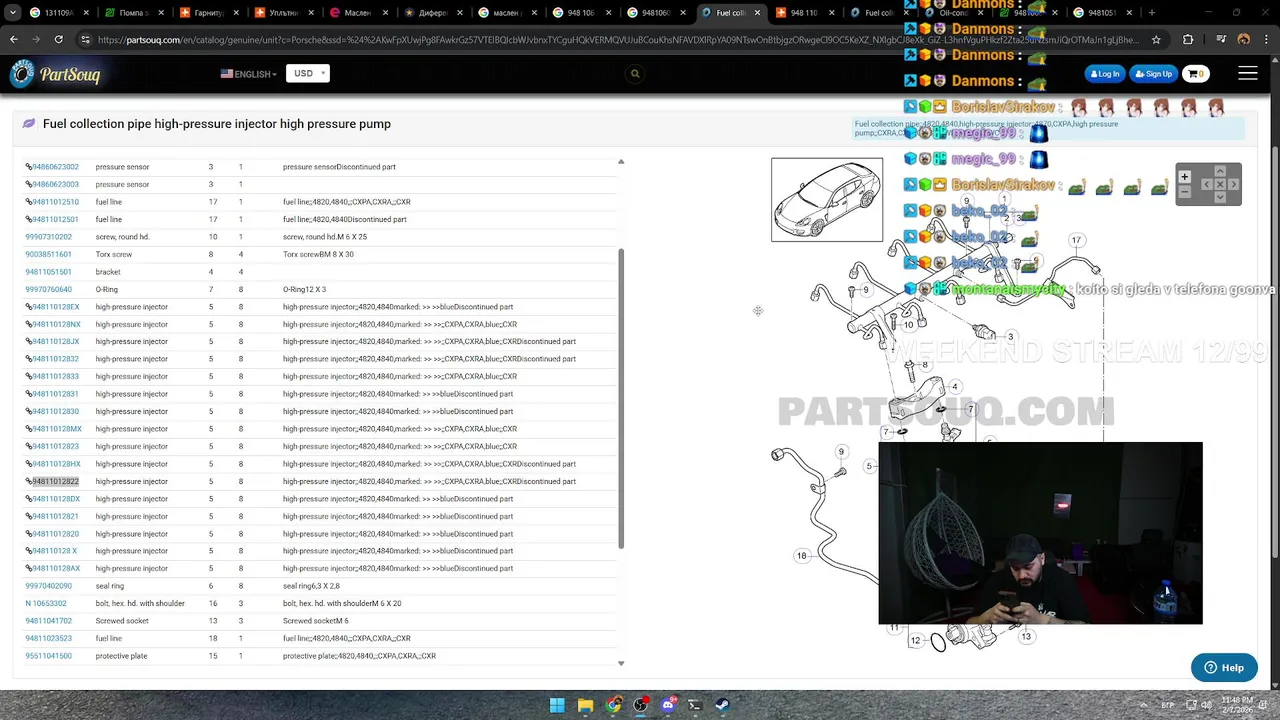Open Chrome icon on taskbar
The image size is (1280, 720).
tap(613, 705)
